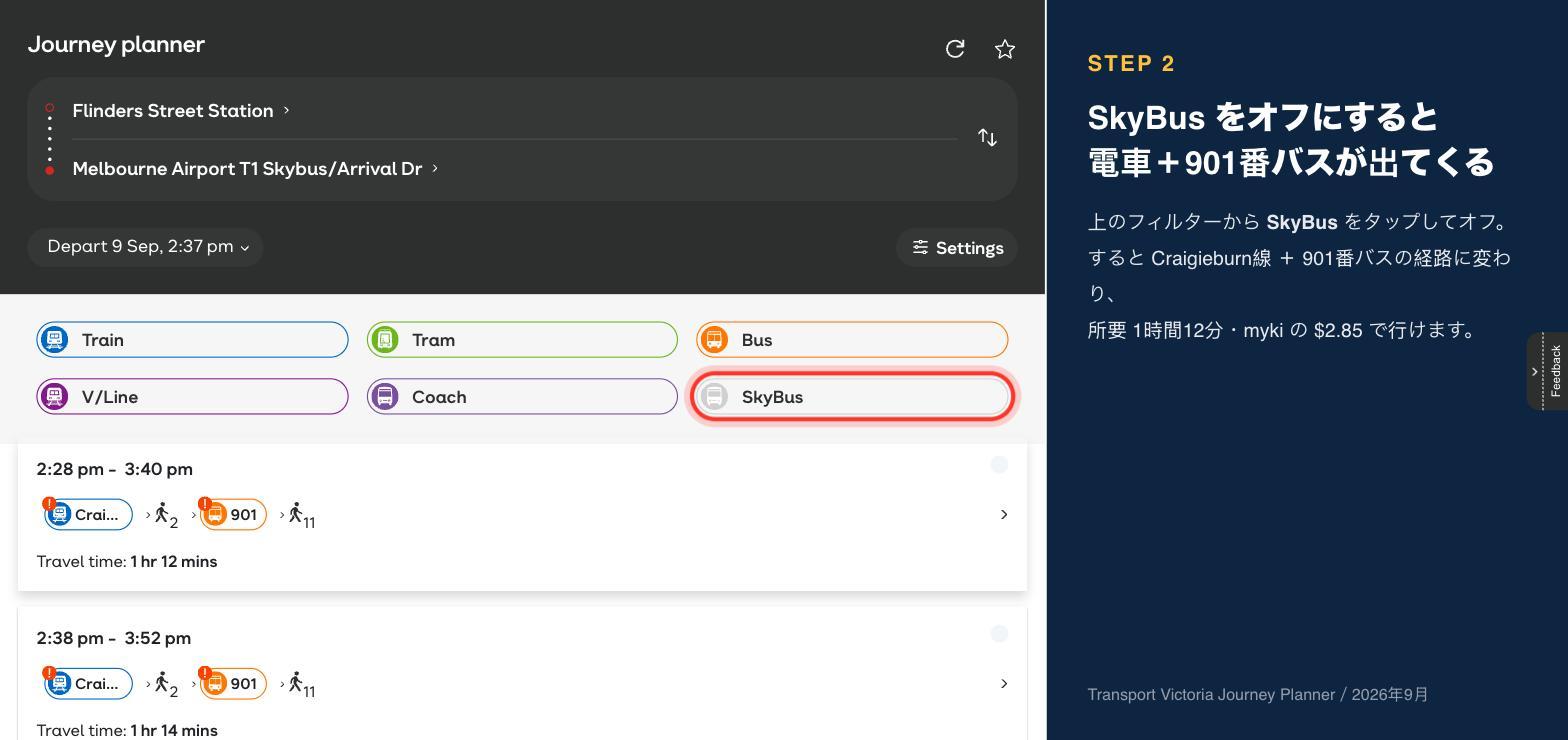Toggle the Train filter
This screenshot has height=740, width=1568.
(x=192, y=340)
